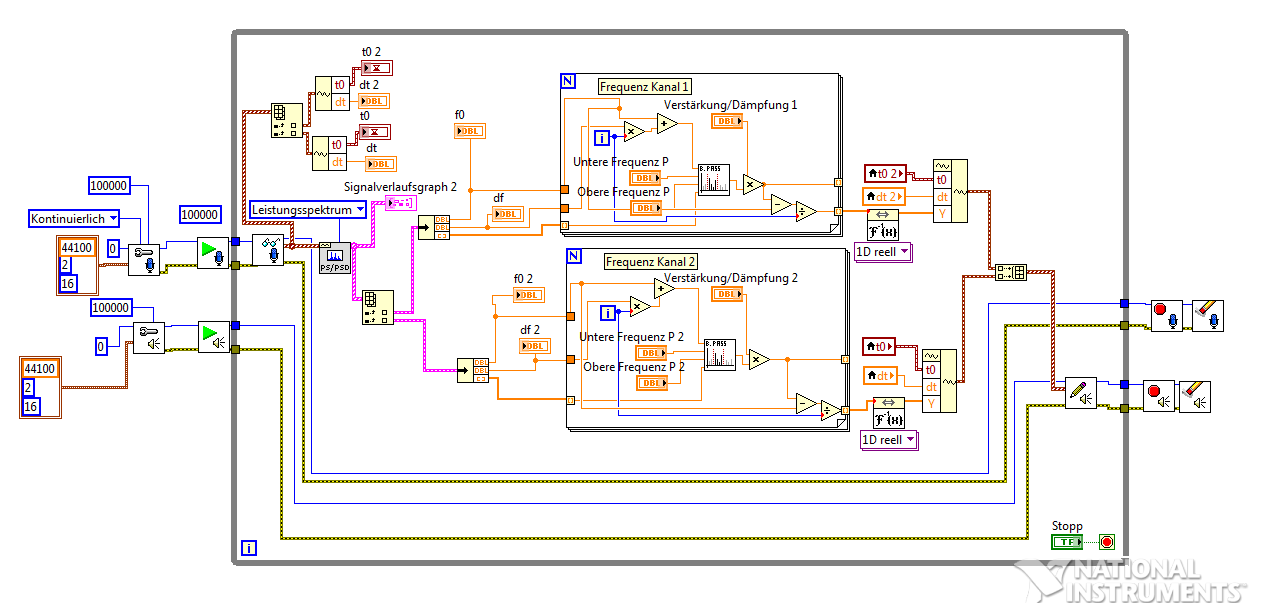Select the f0 DBL indicator terminal
This screenshot has height=603, width=1266.
[x=469, y=131]
